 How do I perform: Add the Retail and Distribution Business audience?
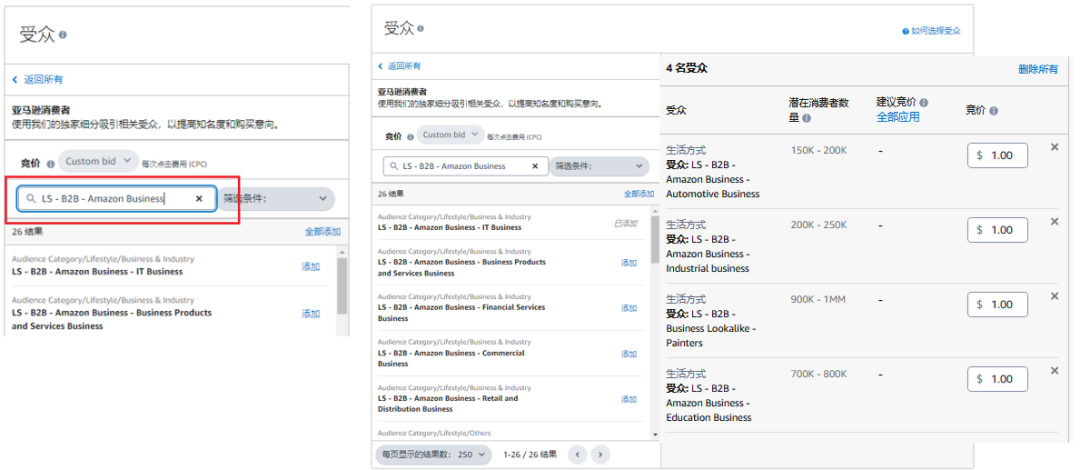click(x=628, y=399)
